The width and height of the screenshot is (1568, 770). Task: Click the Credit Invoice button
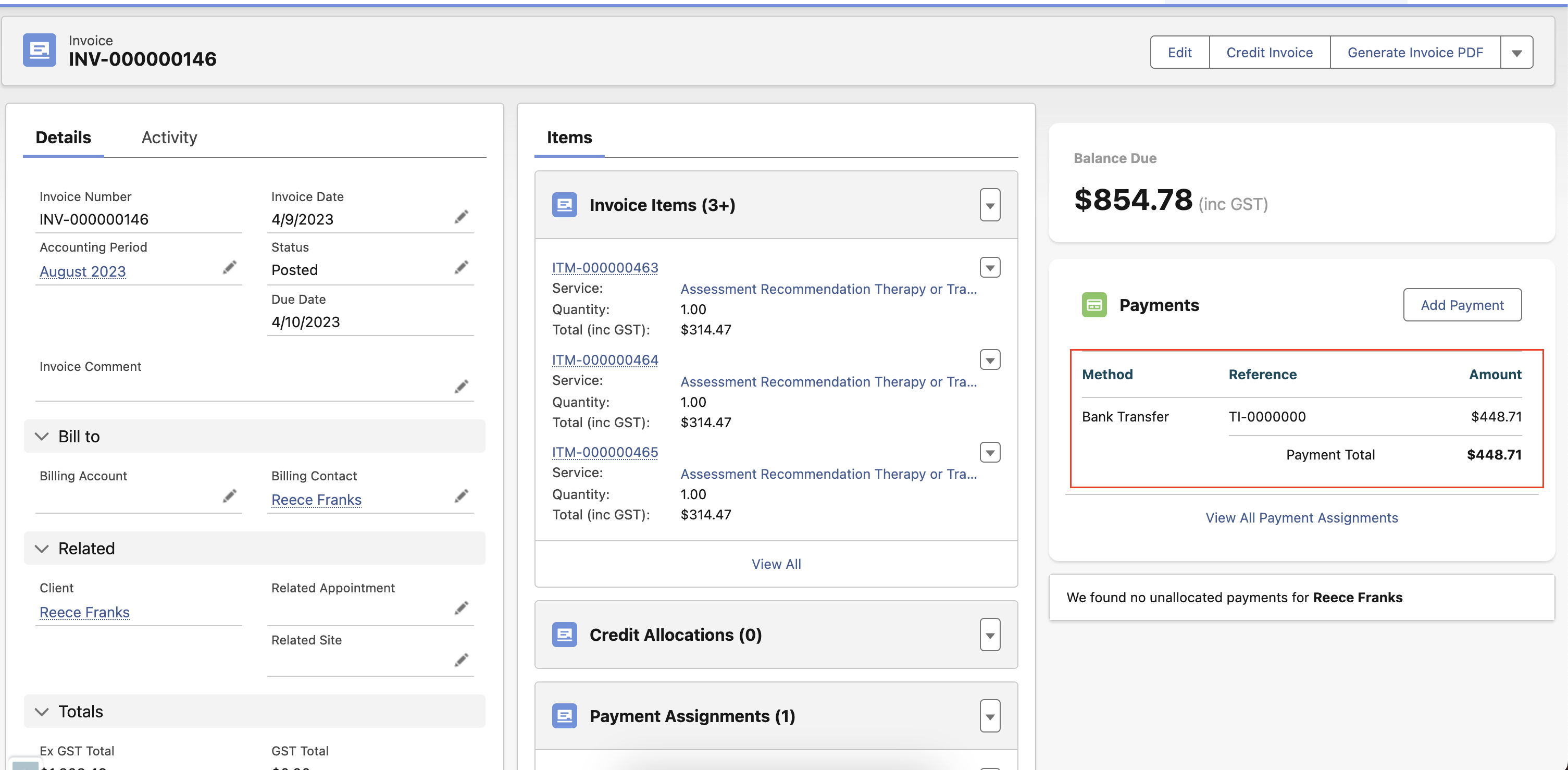click(x=1269, y=53)
